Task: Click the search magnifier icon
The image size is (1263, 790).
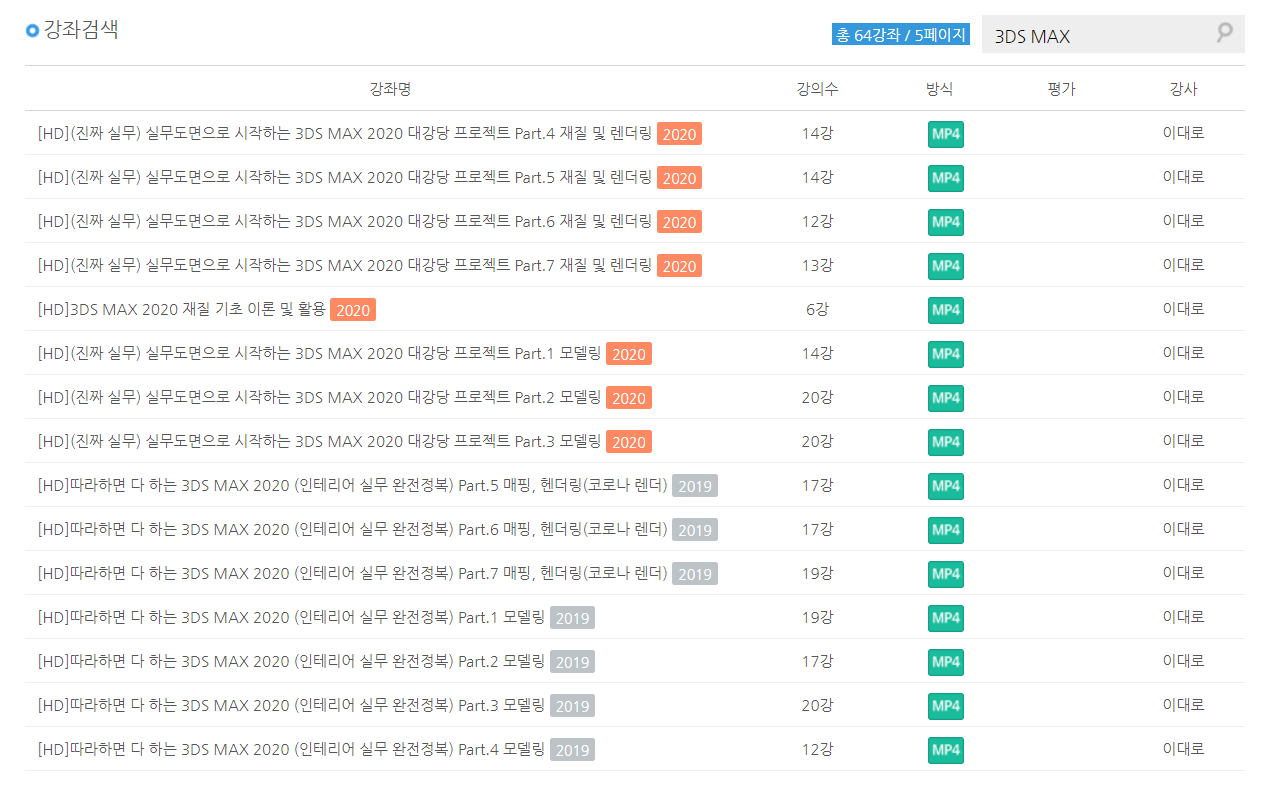Action: click(1224, 34)
